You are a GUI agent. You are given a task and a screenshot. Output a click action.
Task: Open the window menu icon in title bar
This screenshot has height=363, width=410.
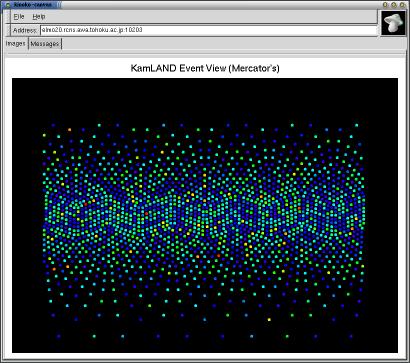[8, 5]
